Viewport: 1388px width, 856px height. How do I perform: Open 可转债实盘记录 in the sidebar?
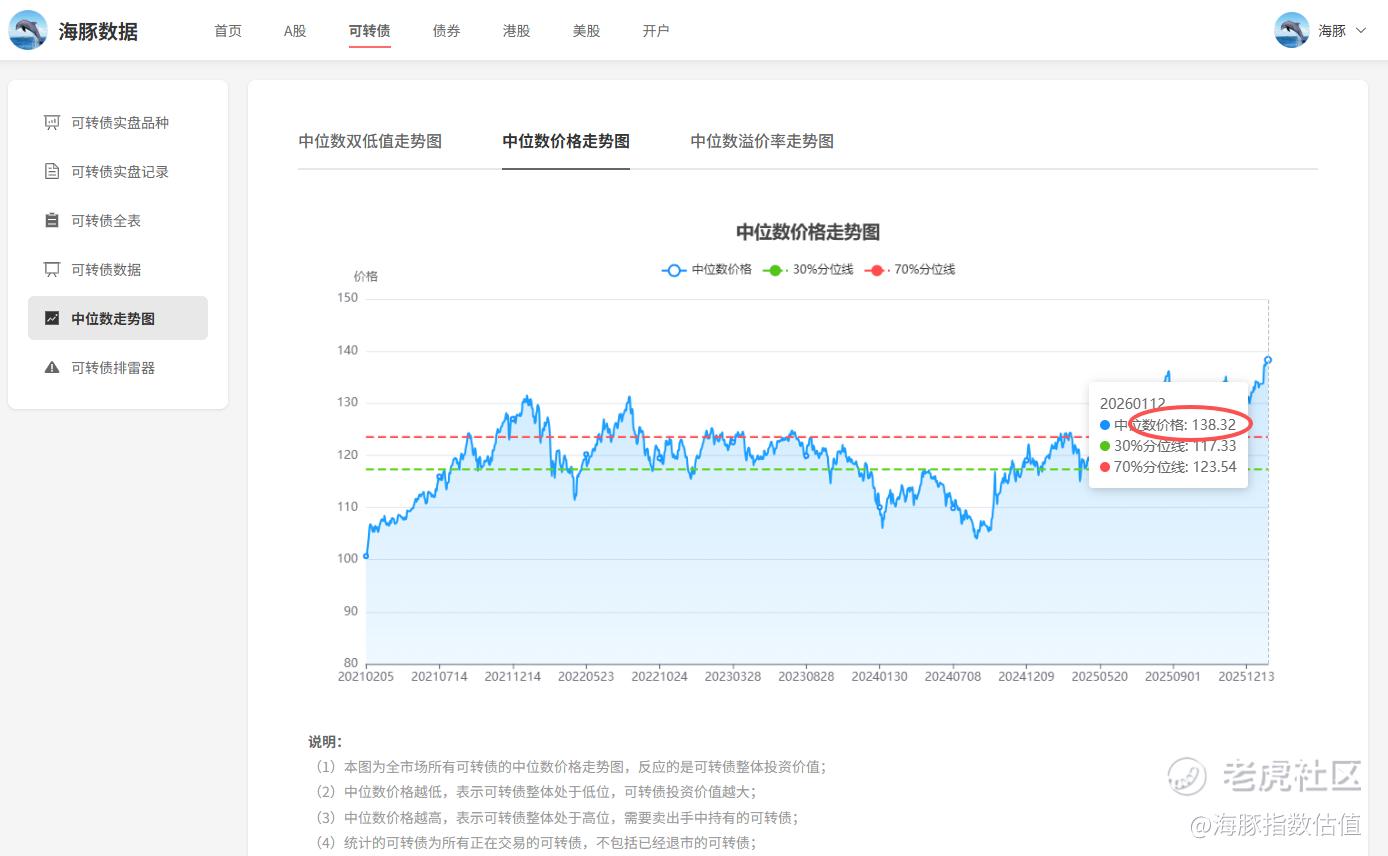(118, 172)
